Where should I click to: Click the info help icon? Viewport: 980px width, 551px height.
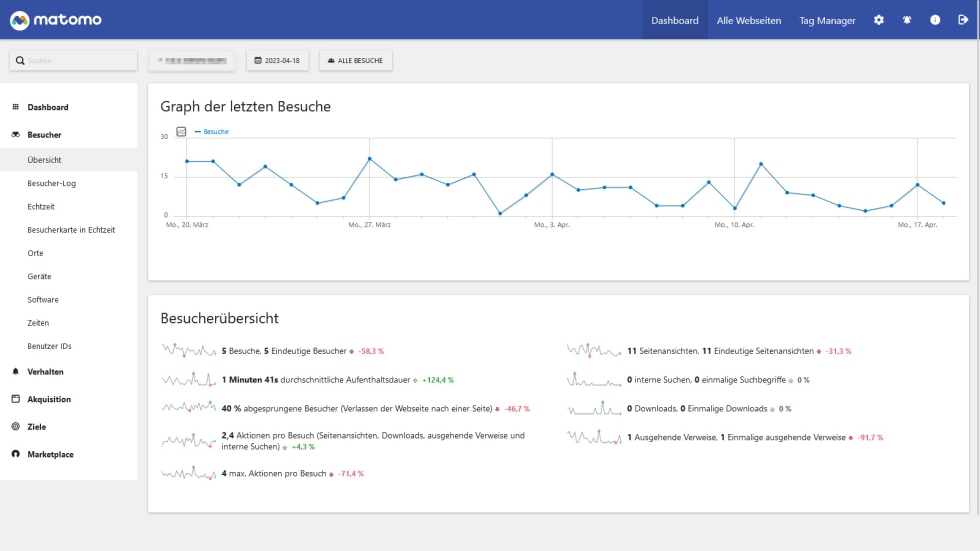pos(935,20)
